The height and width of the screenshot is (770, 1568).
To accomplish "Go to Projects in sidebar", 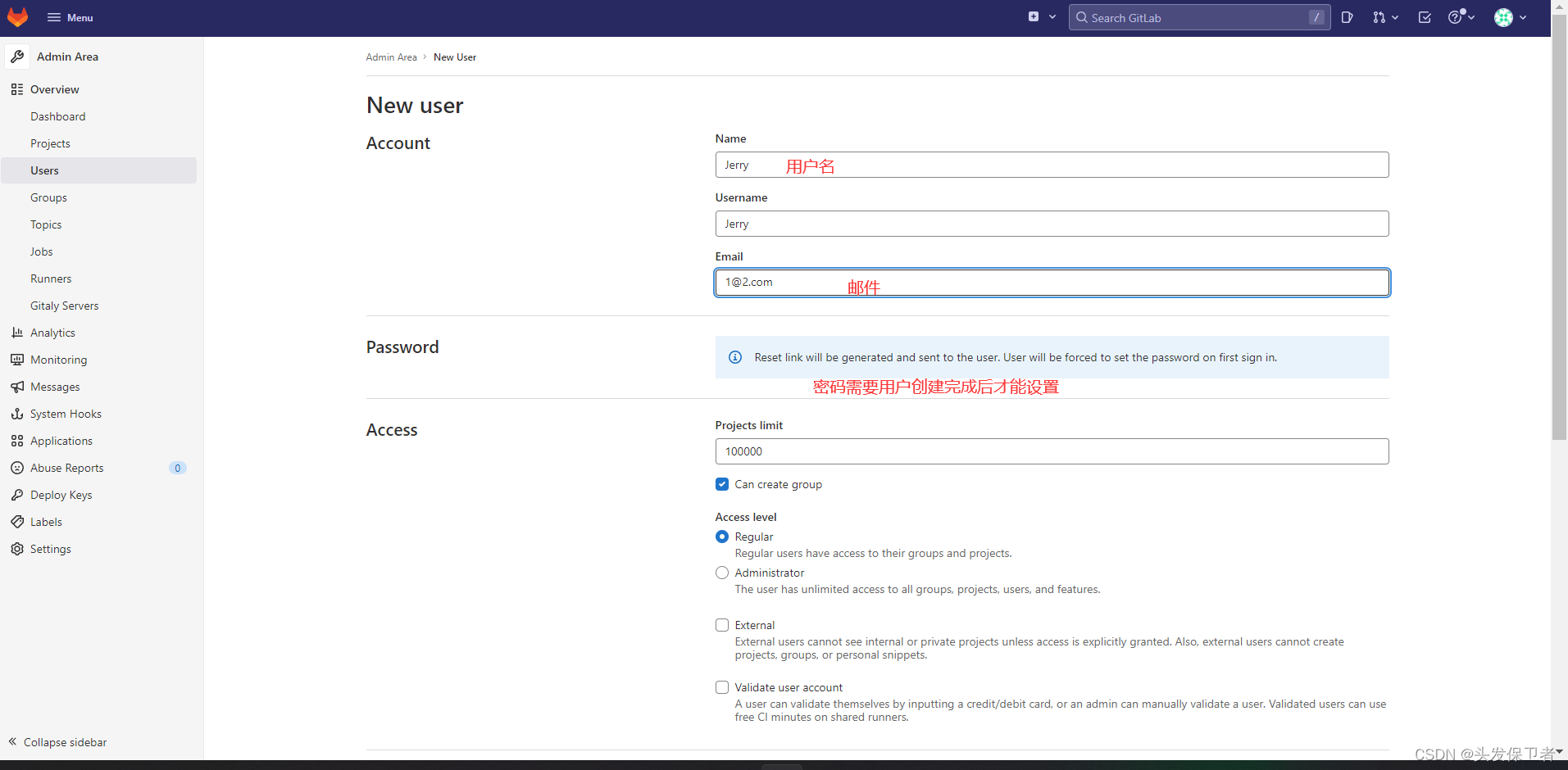I will (50, 143).
